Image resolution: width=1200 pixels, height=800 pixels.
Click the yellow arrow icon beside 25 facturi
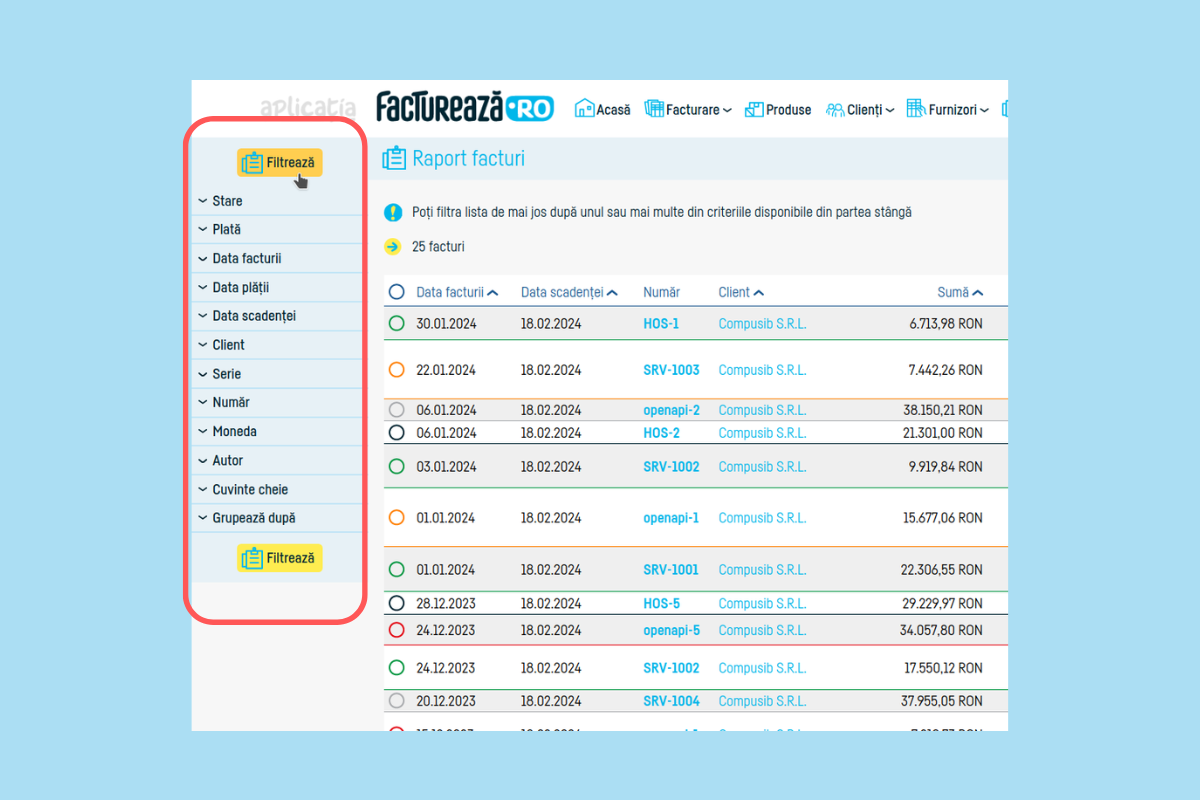coord(393,246)
